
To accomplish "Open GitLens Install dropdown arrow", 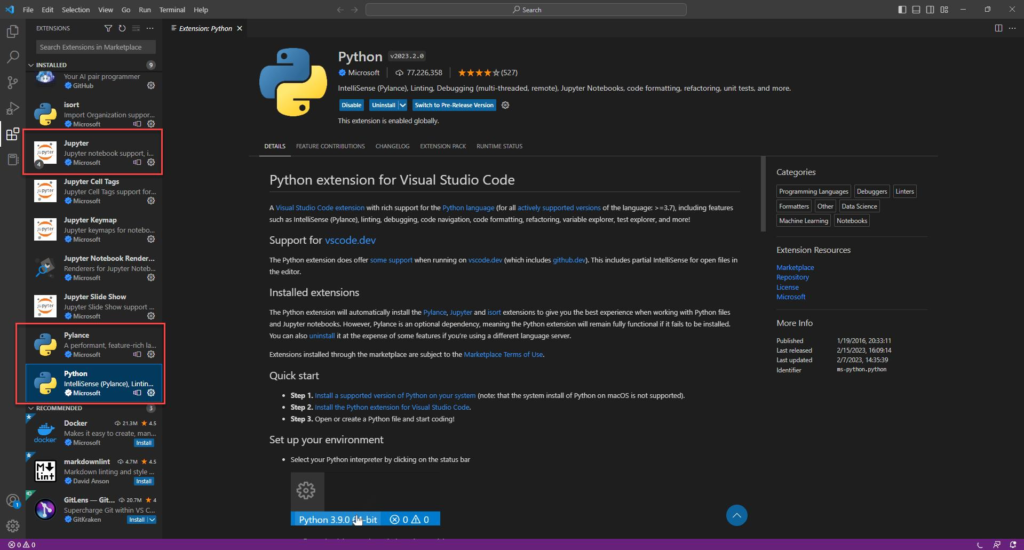I will (152, 520).
